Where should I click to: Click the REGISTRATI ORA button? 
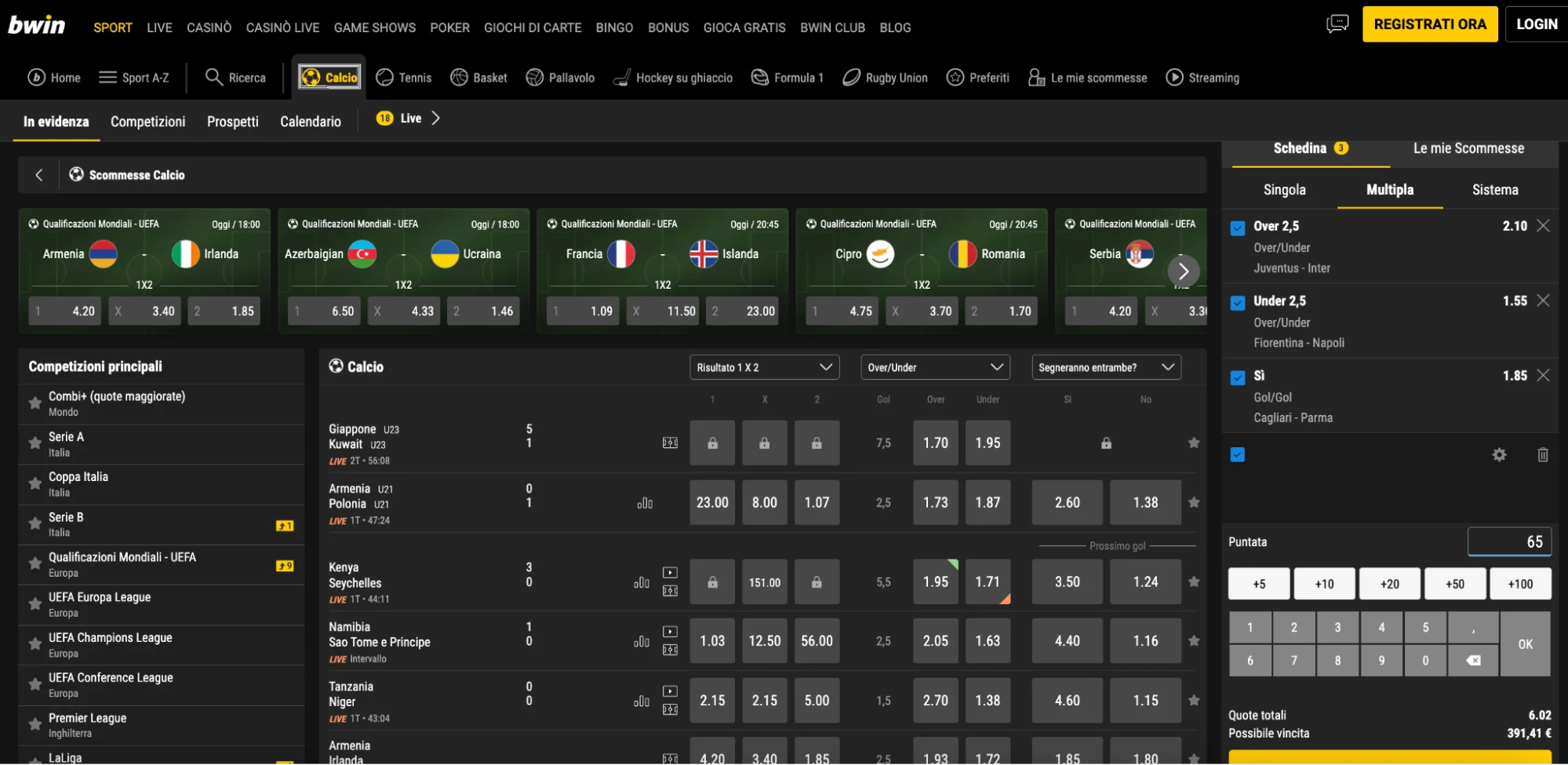[1429, 24]
